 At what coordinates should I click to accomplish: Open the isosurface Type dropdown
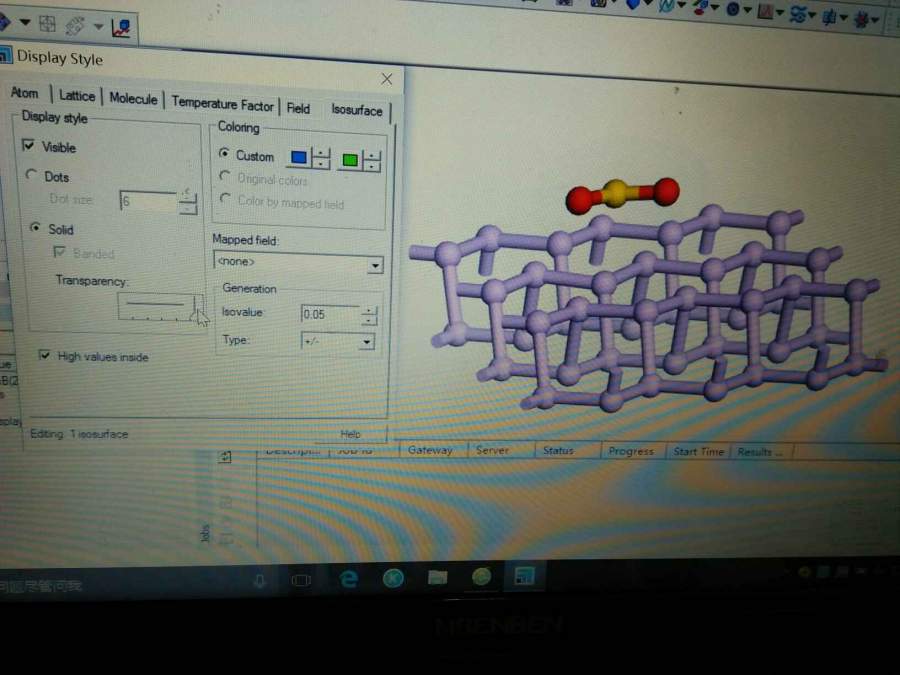click(366, 342)
